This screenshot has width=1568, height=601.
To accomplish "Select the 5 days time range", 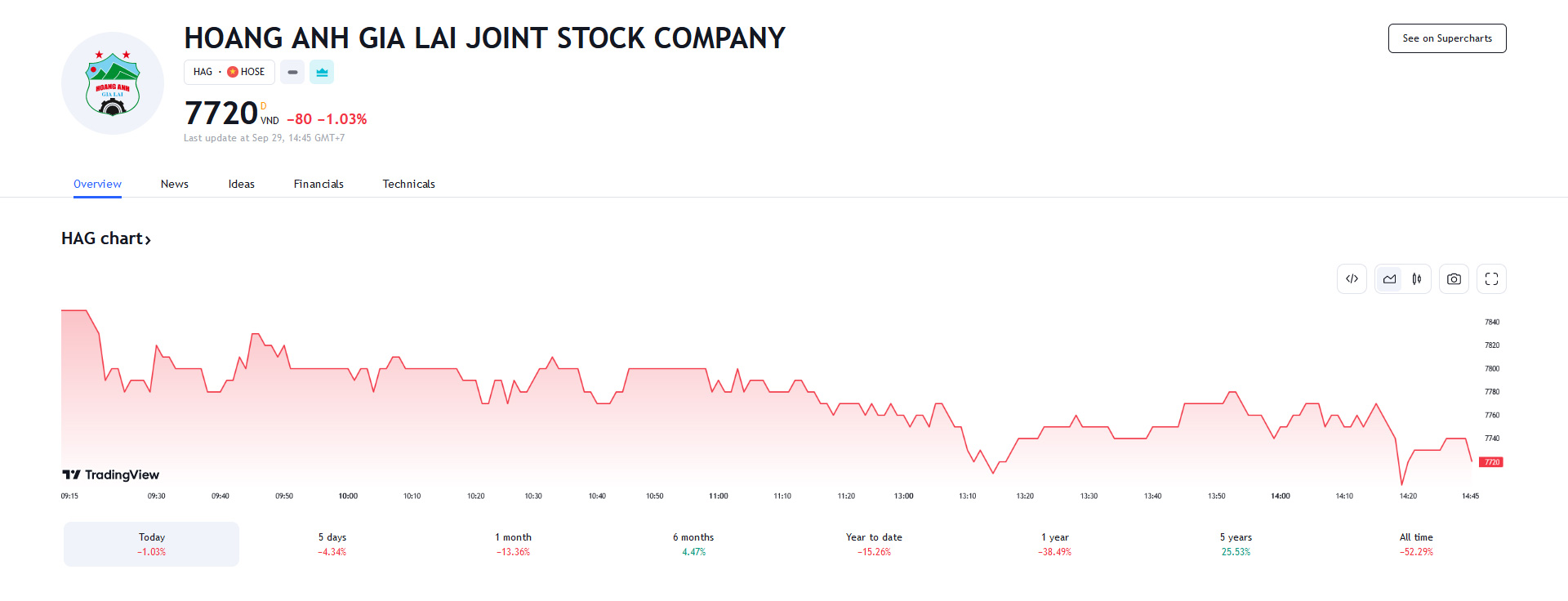I will pyautogui.click(x=332, y=544).
